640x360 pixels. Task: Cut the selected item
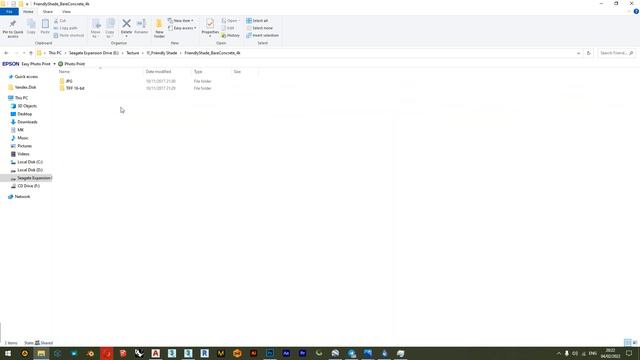(x=60, y=21)
